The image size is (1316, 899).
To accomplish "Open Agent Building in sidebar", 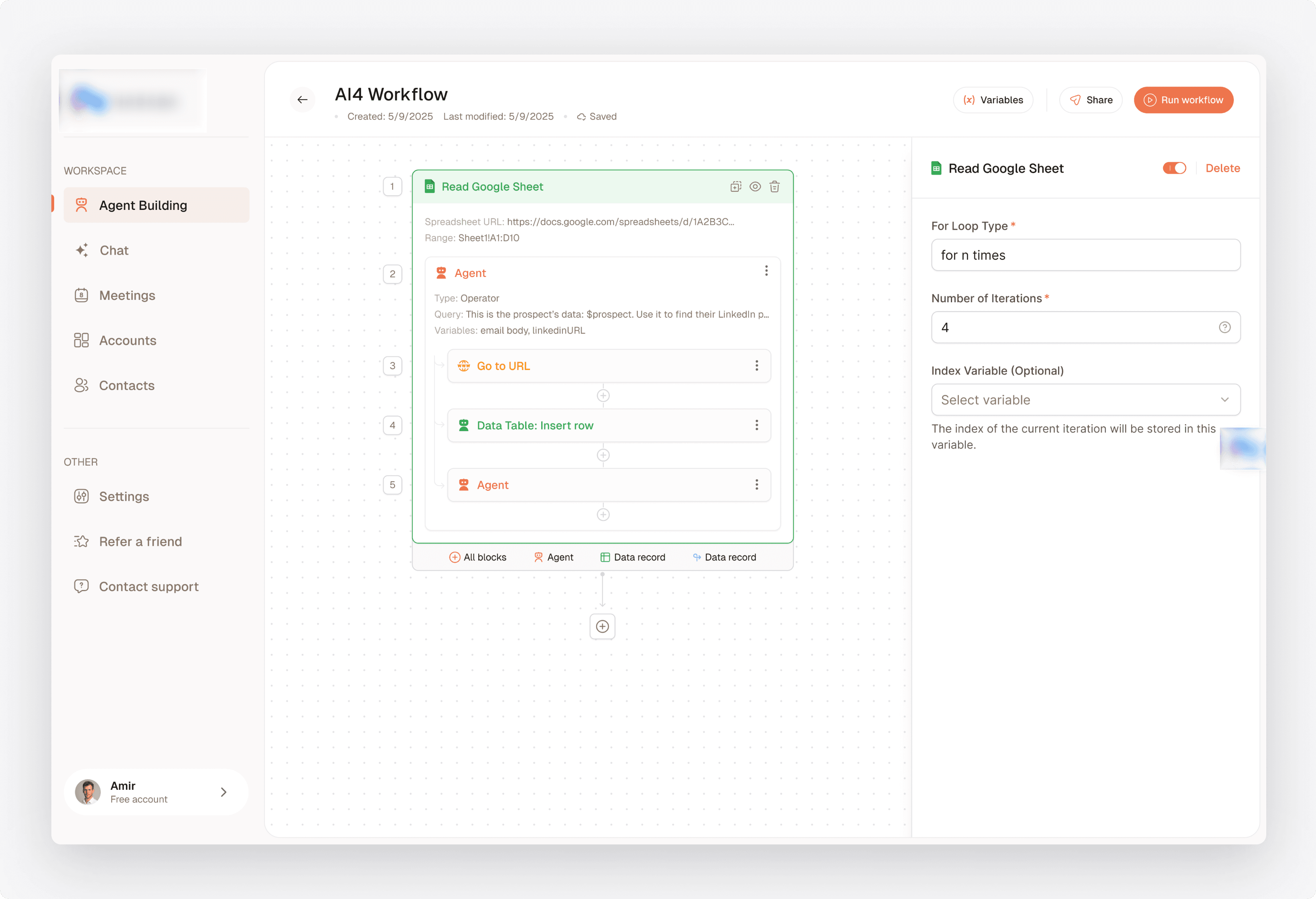I will pos(156,205).
